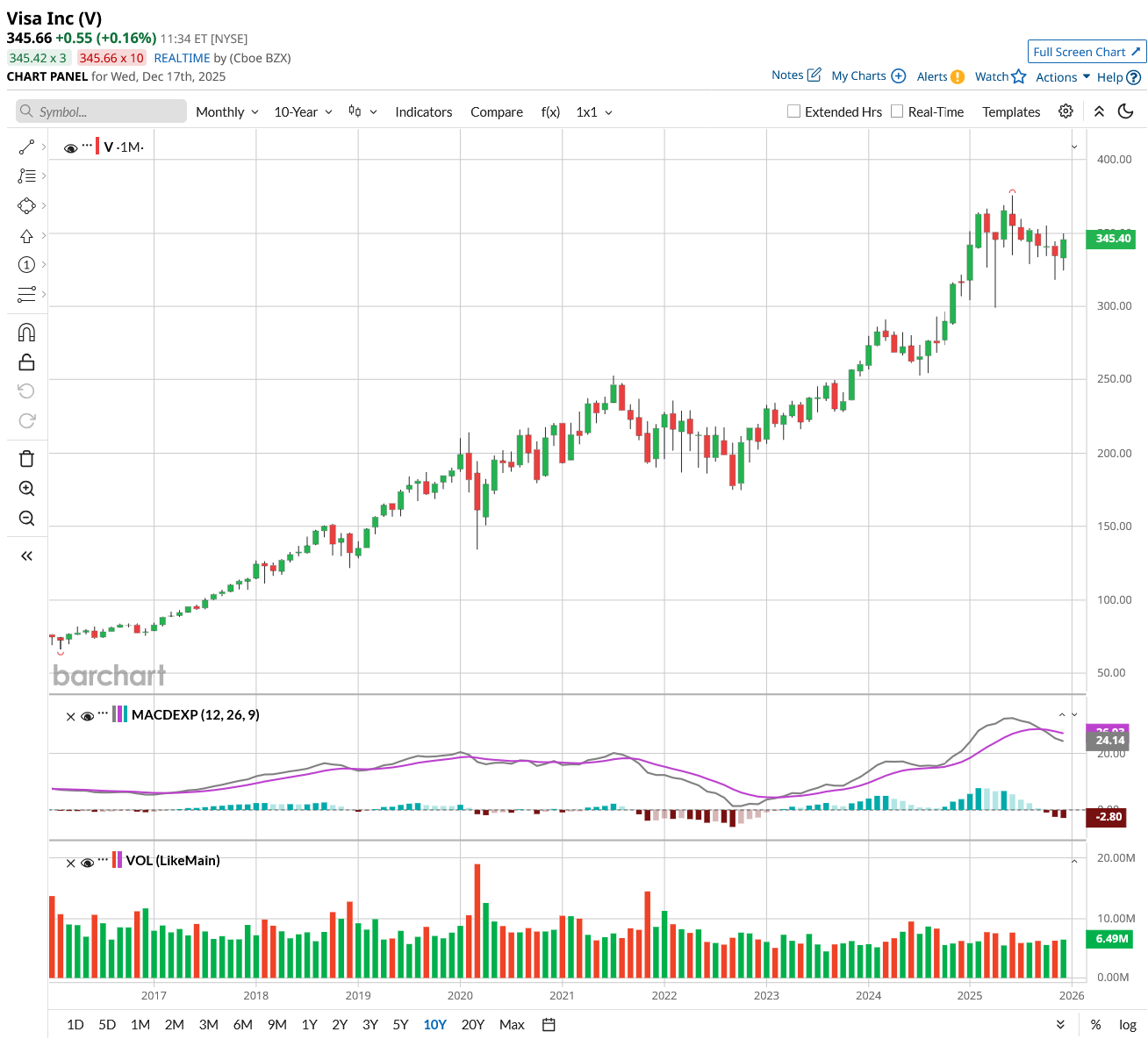Open the Indicators menu
Image resolution: width=1148 pixels, height=1039 pixels.
click(423, 112)
